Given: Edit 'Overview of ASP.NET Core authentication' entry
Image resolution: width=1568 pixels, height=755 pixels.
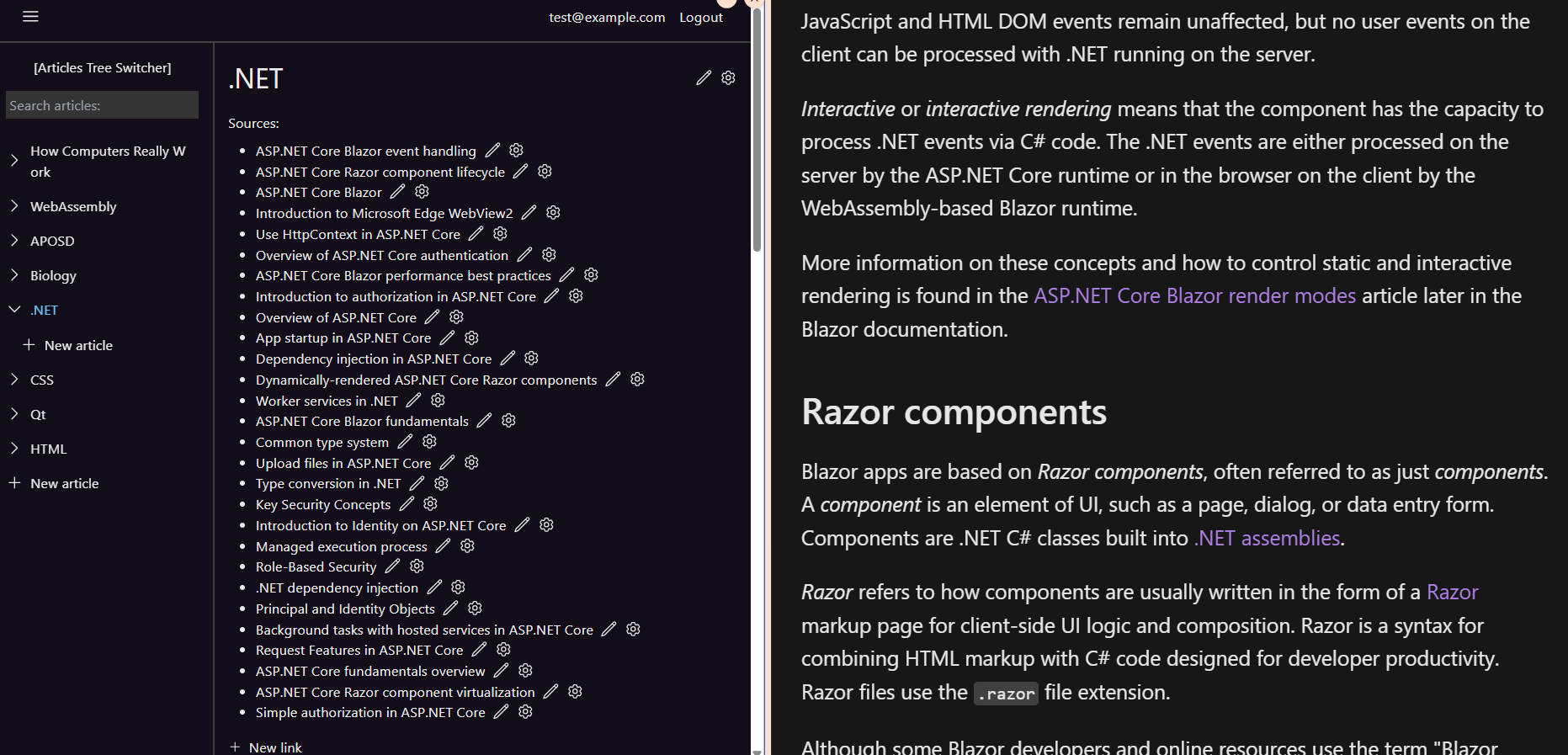Looking at the screenshot, I should [x=524, y=255].
